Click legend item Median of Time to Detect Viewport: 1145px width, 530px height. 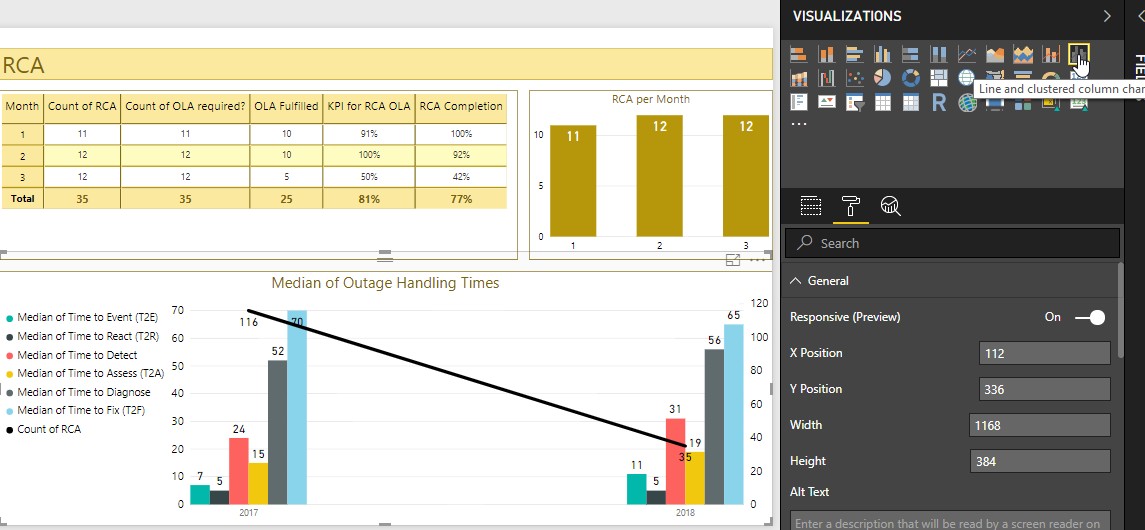pos(72,355)
